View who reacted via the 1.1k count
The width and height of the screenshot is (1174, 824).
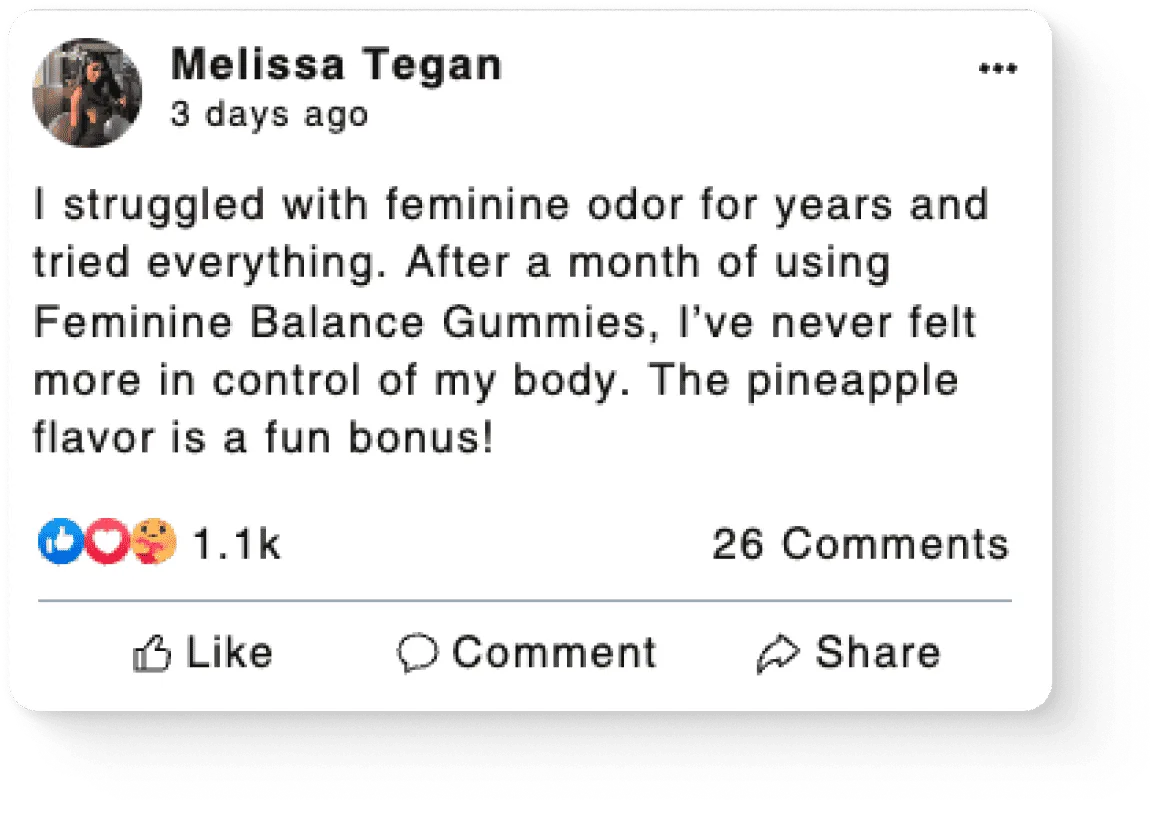click(x=236, y=545)
